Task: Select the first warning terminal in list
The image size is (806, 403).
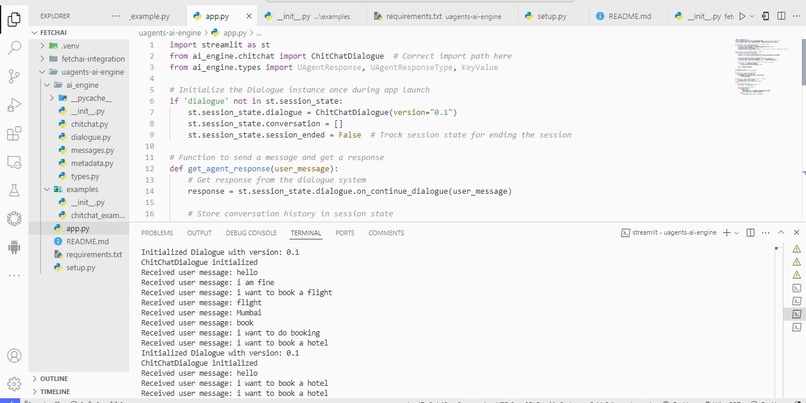Action: coord(797,249)
